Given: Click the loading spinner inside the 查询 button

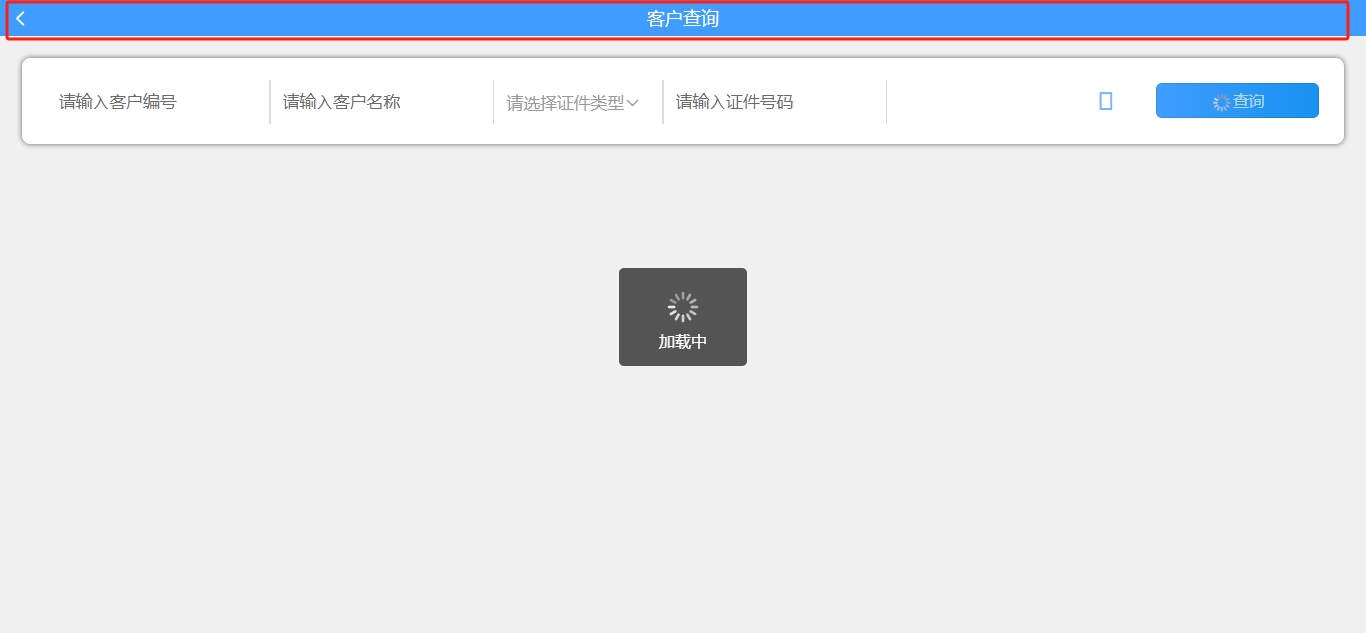Looking at the screenshot, I should (1219, 100).
